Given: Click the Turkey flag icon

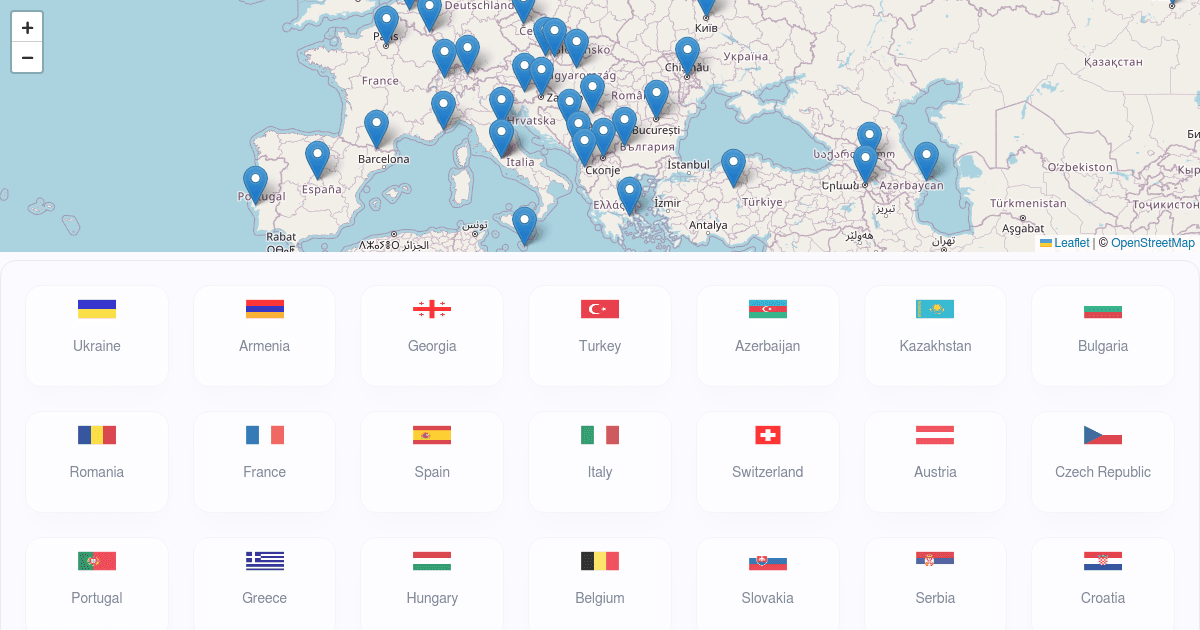Looking at the screenshot, I should 600,309.
